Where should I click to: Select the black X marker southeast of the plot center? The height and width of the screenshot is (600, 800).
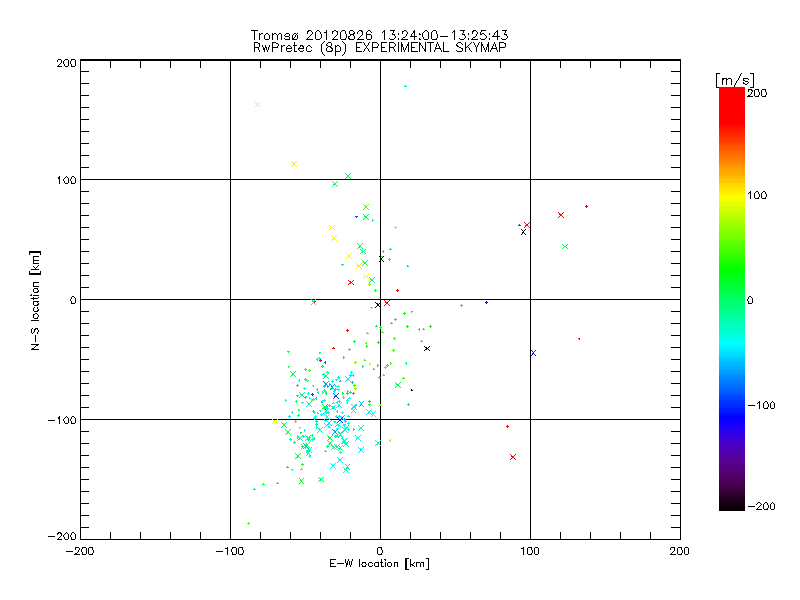(x=427, y=348)
